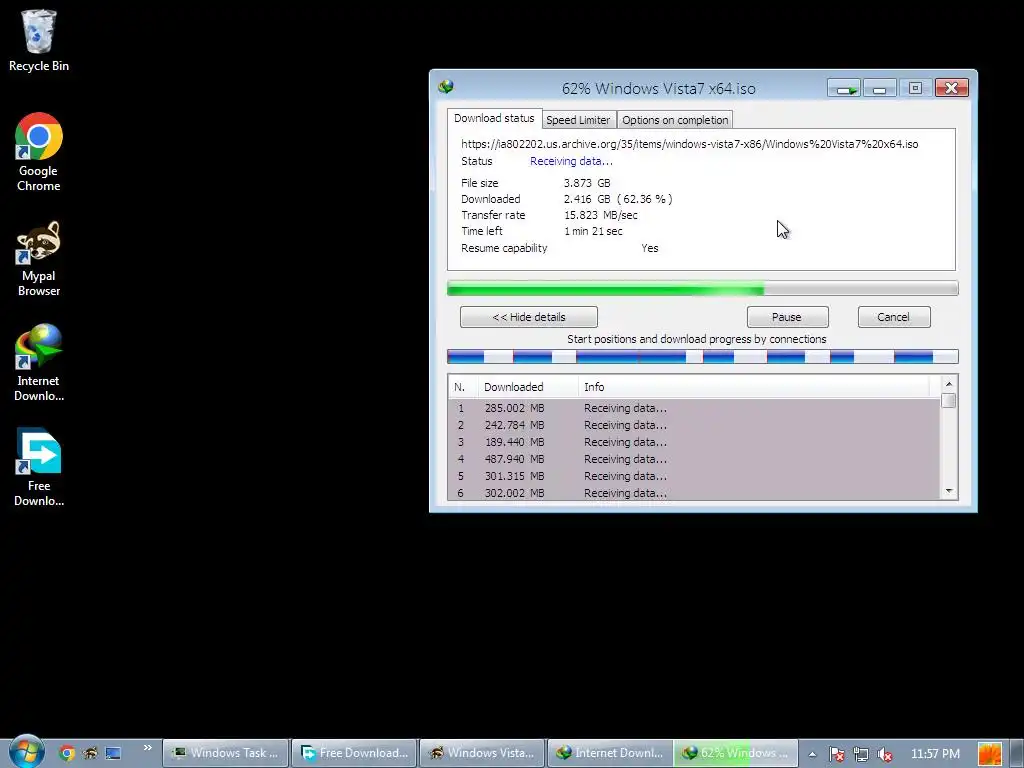Click the N. column header
Image resolution: width=1024 pixels, height=768 pixels.
463,387
